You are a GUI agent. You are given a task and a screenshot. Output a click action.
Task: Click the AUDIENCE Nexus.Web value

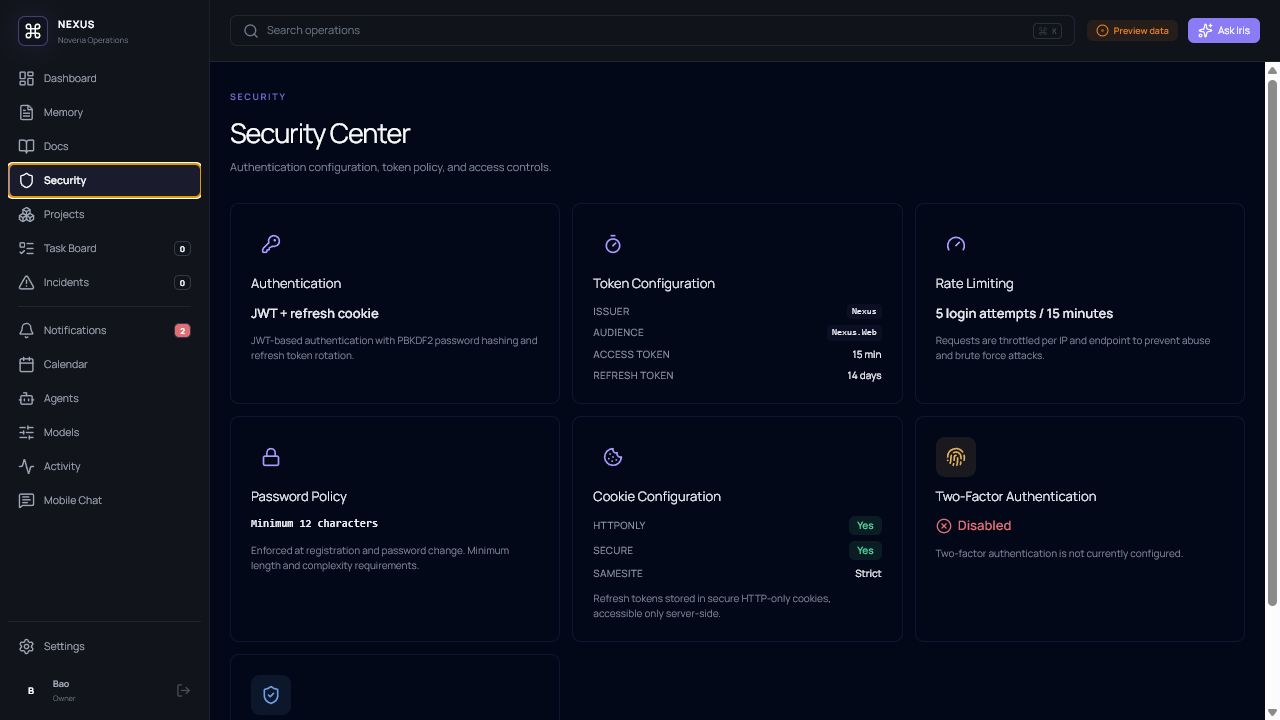(x=854, y=333)
